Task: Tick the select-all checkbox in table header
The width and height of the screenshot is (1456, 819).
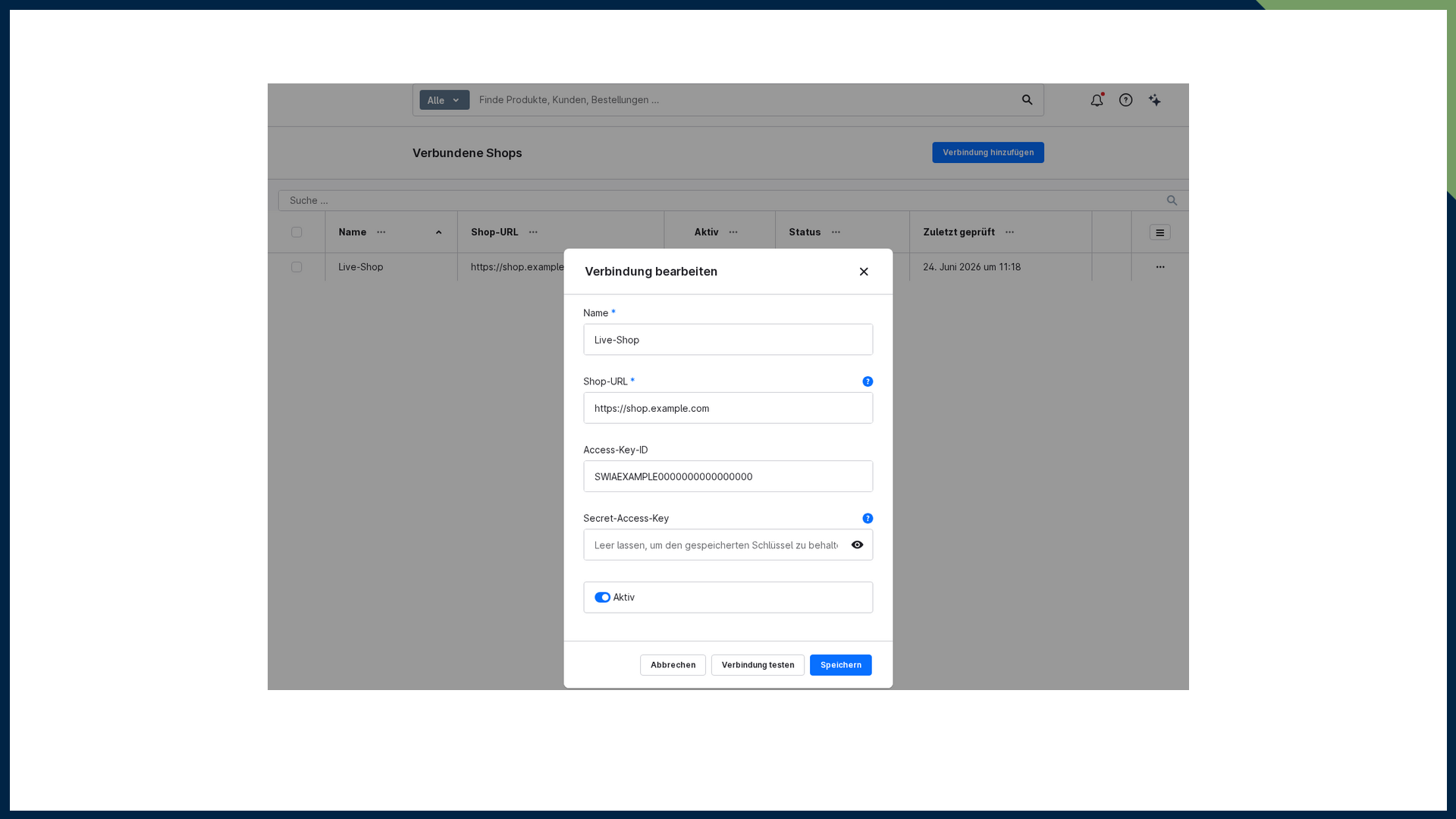Action: pos(297,232)
